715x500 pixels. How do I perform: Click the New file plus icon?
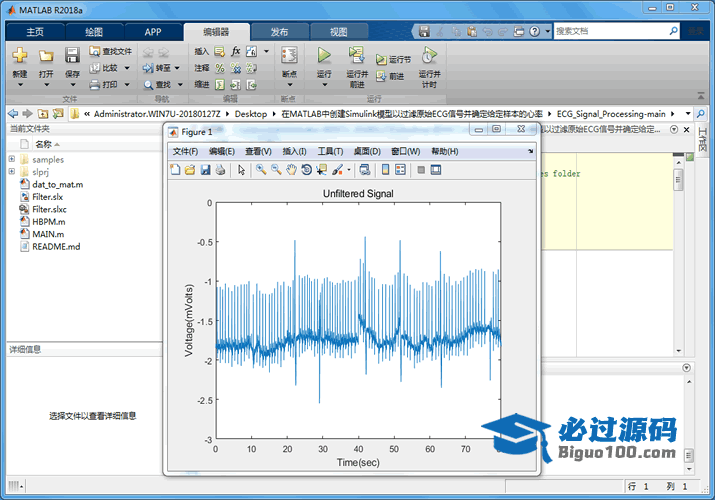pyautogui.click(x=20, y=55)
